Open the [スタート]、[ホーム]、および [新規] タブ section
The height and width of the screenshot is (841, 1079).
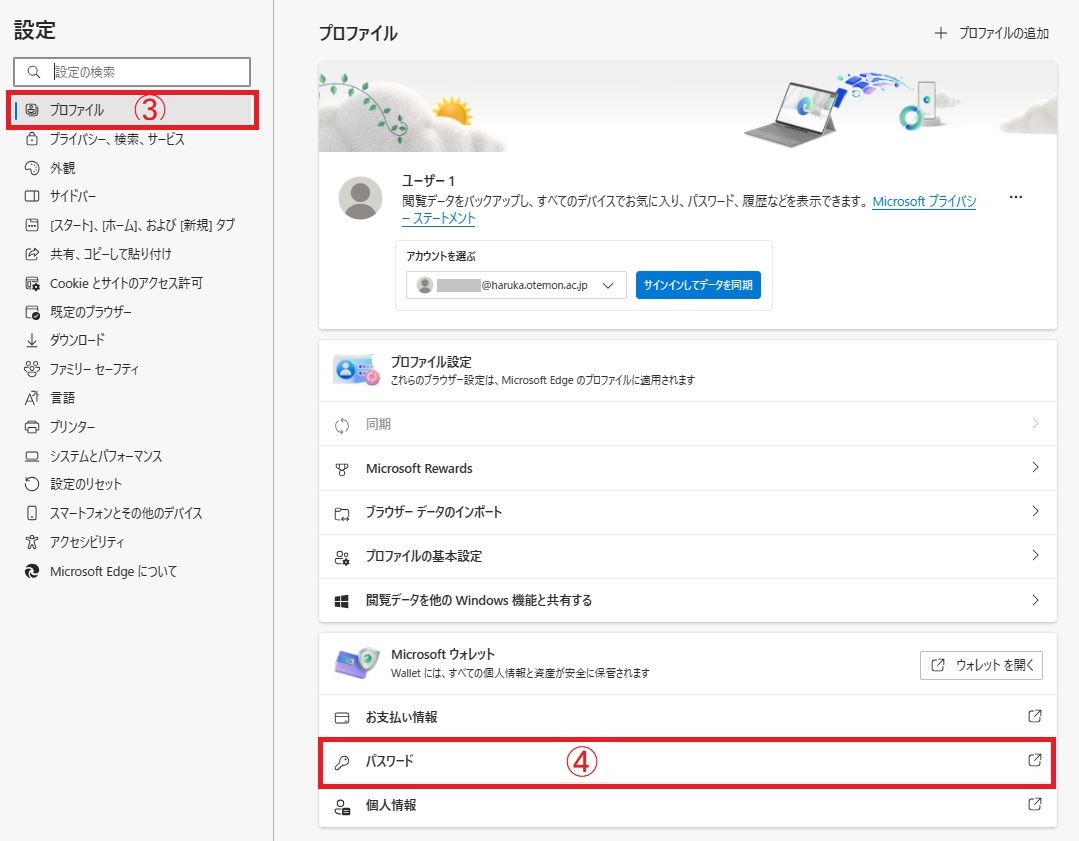coord(142,225)
